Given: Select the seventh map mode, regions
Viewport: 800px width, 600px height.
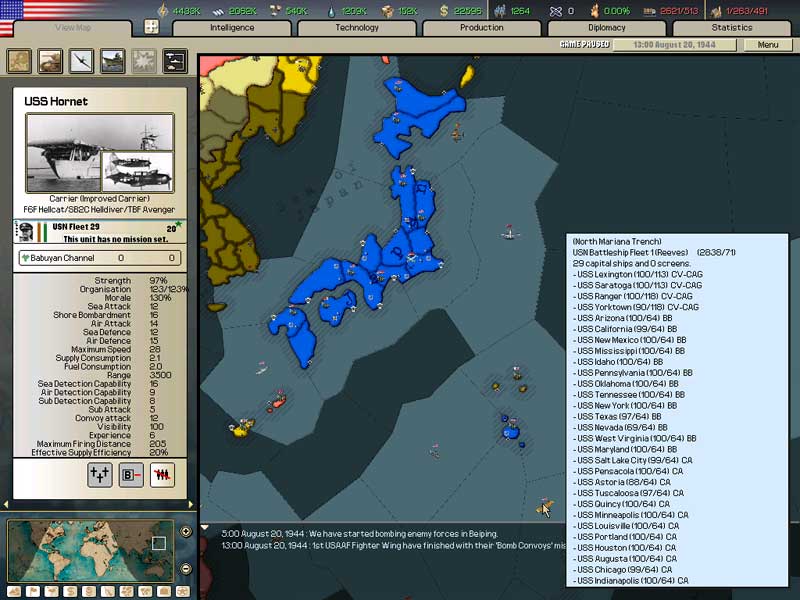Looking at the screenshot, I should click(x=127, y=591).
